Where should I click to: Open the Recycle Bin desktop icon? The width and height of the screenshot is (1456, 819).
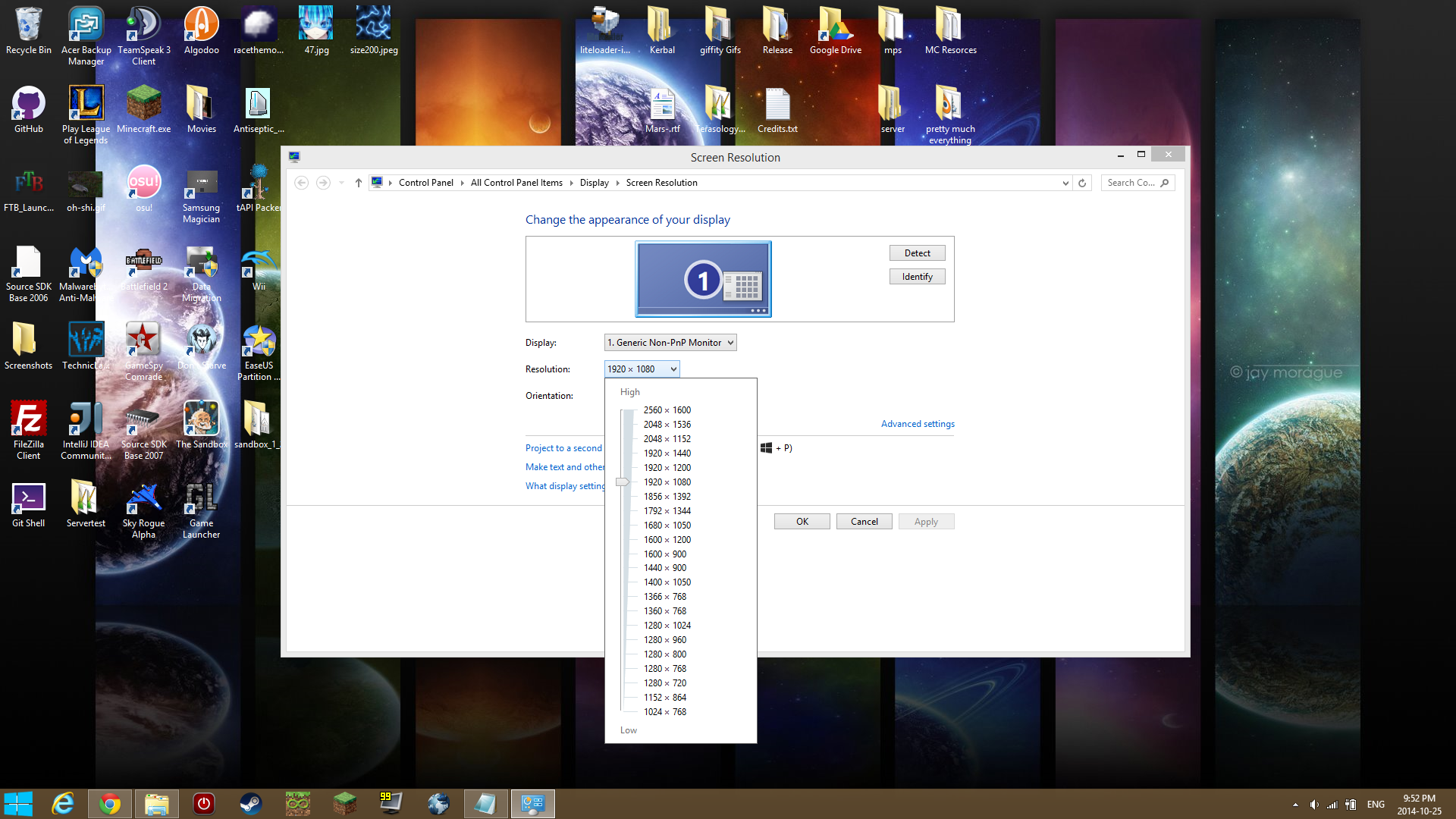pos(28,31)
